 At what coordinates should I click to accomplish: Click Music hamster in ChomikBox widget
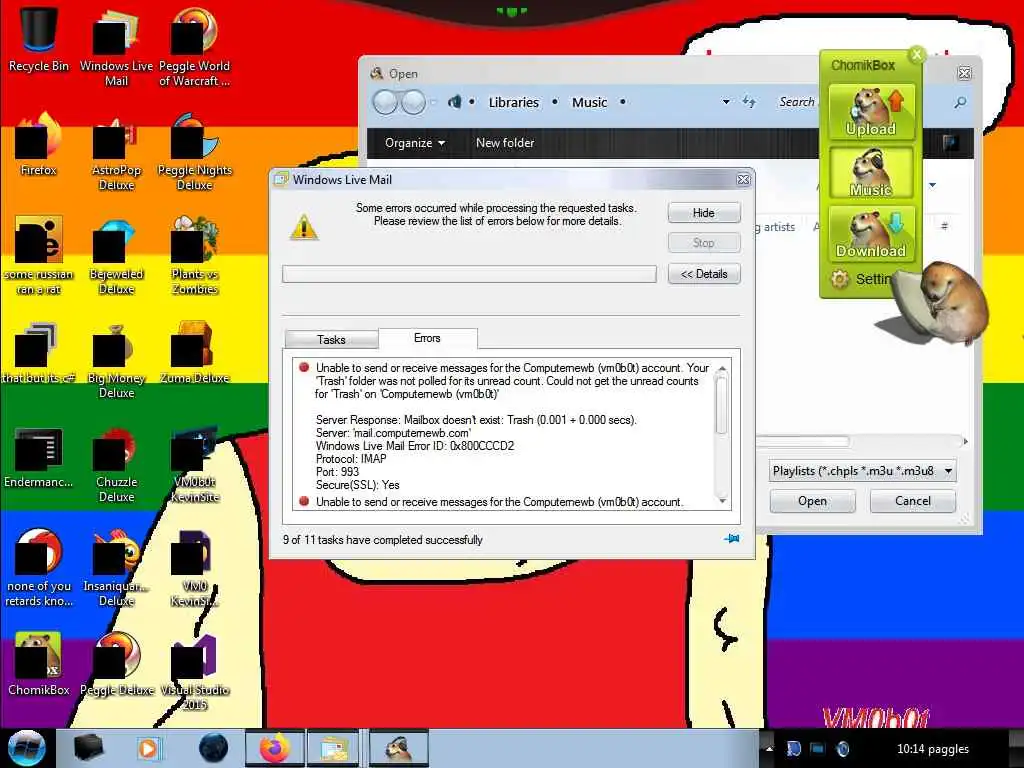pos(871,172)
